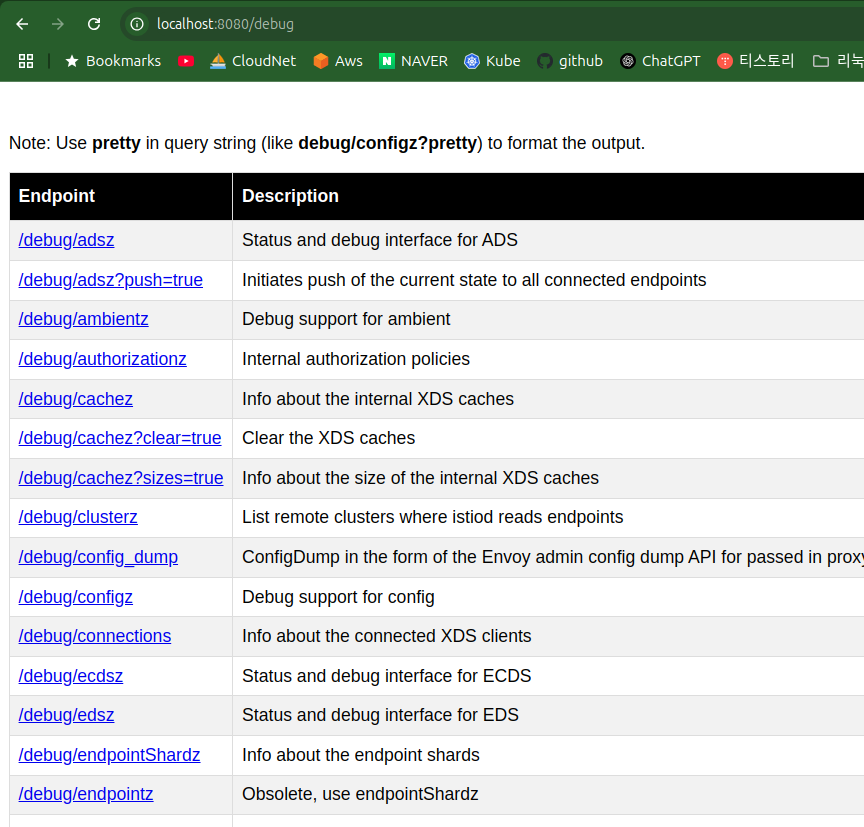Click 'Debug support for ambient' text

(346, 319)
